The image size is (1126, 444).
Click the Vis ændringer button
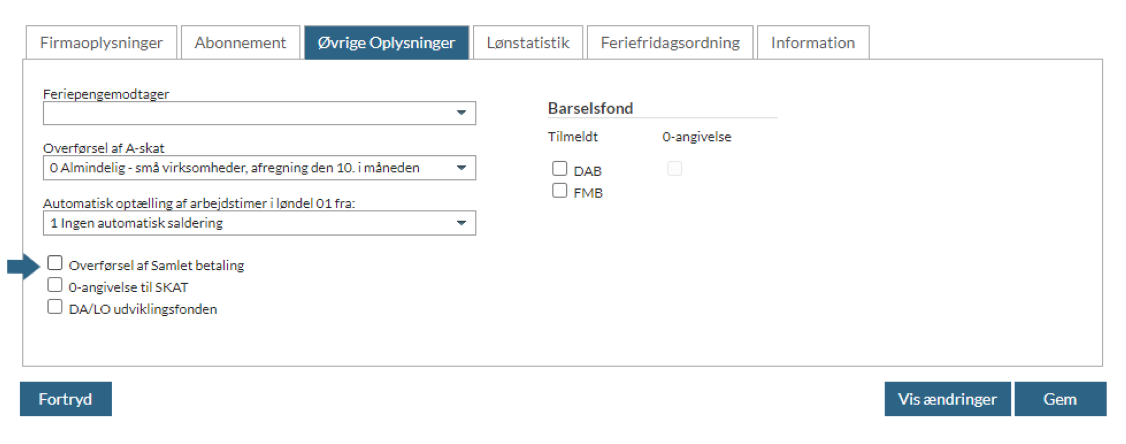tap(947, 399)
